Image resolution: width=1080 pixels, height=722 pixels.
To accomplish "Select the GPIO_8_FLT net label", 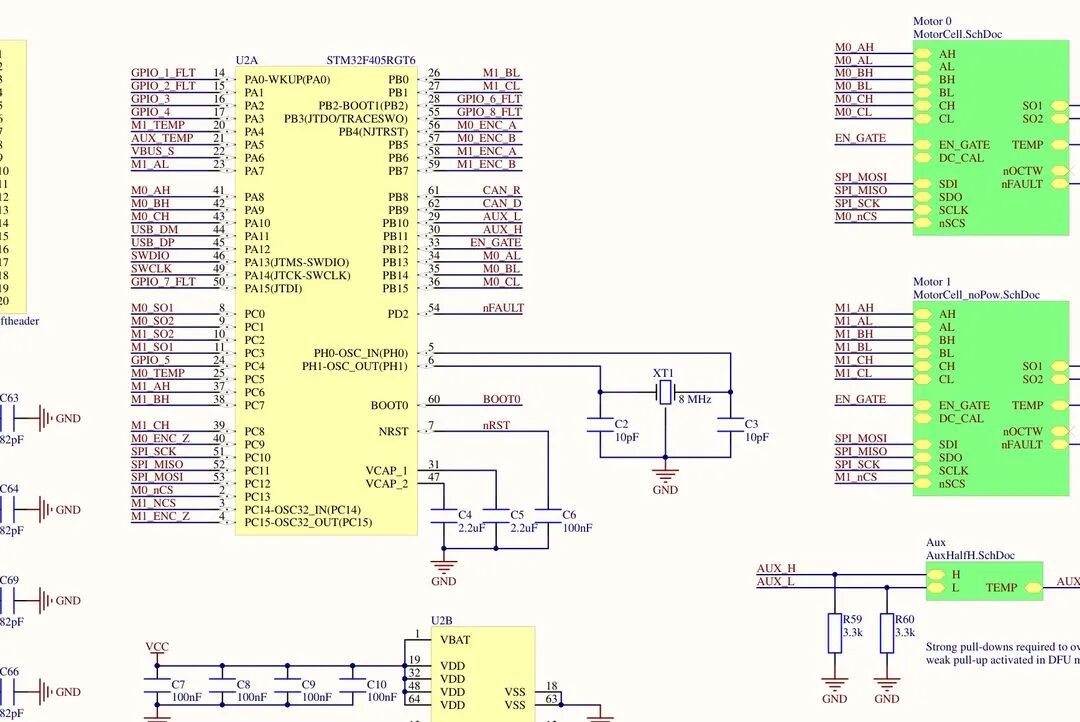I will tap(489, 112).
